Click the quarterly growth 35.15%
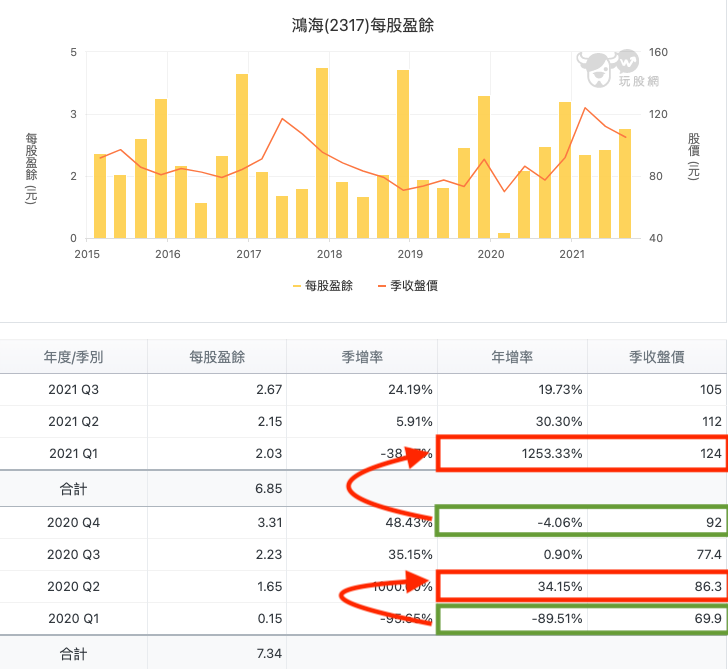 pyautogui.click(x=410, y=555)
